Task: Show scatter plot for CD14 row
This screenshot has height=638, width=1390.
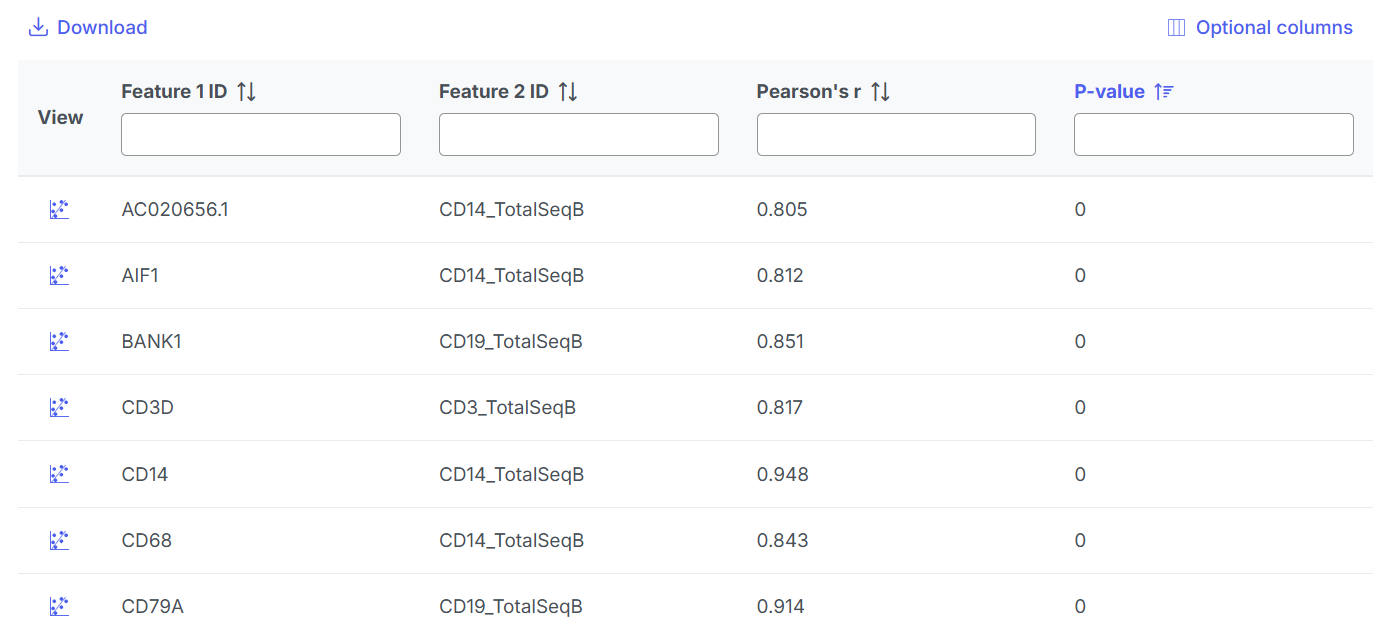Action: (59, 474)
